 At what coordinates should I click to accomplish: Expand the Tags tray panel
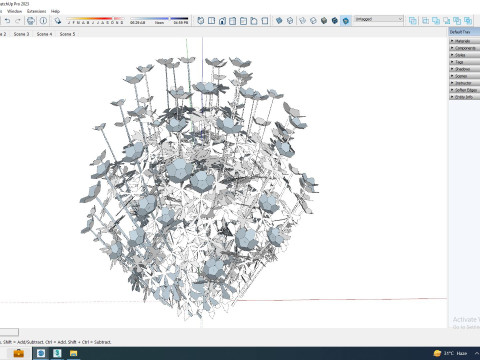pyautogui.click(x=465, y=62)
